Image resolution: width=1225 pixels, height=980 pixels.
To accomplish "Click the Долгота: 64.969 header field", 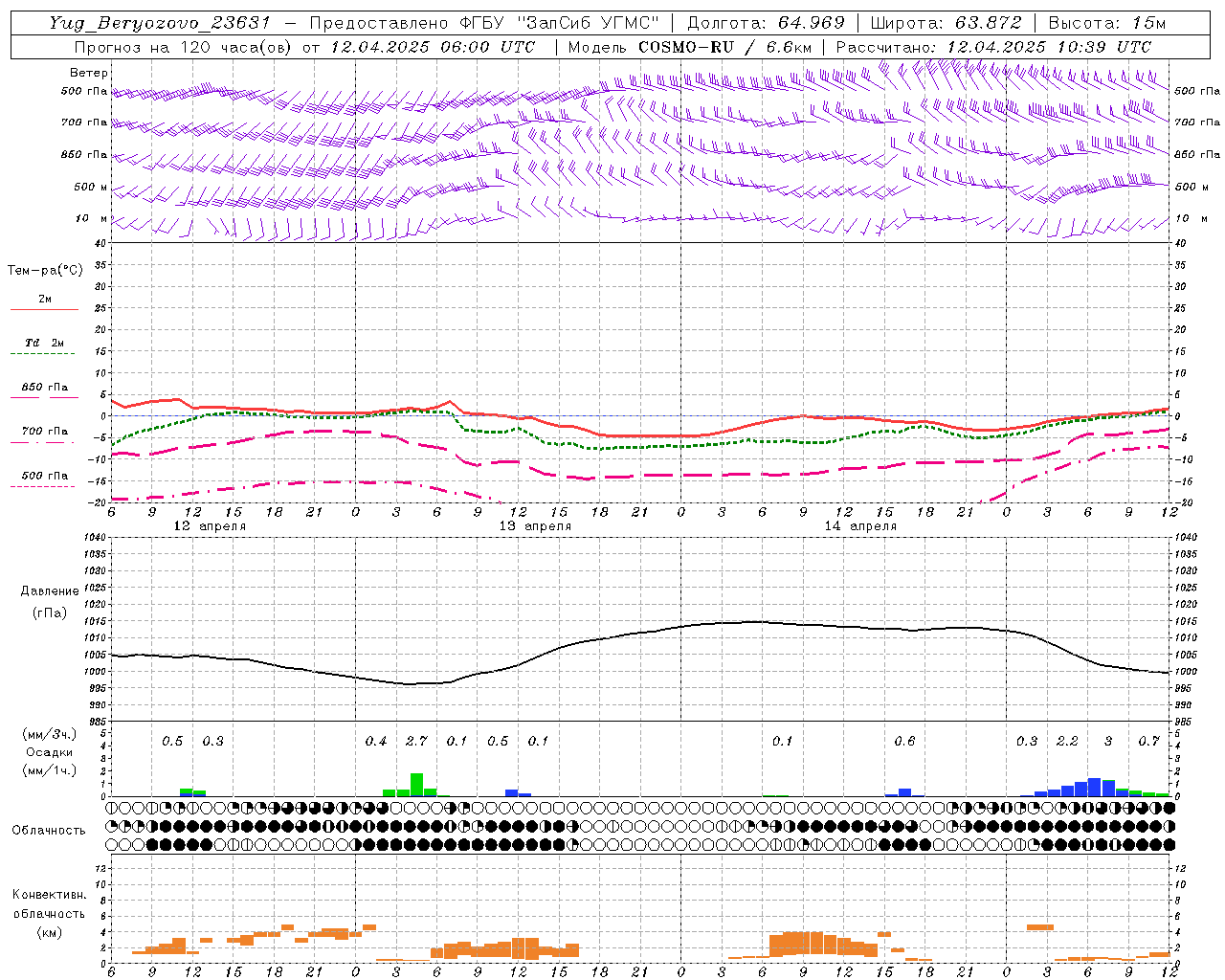I will coord(766,23).
